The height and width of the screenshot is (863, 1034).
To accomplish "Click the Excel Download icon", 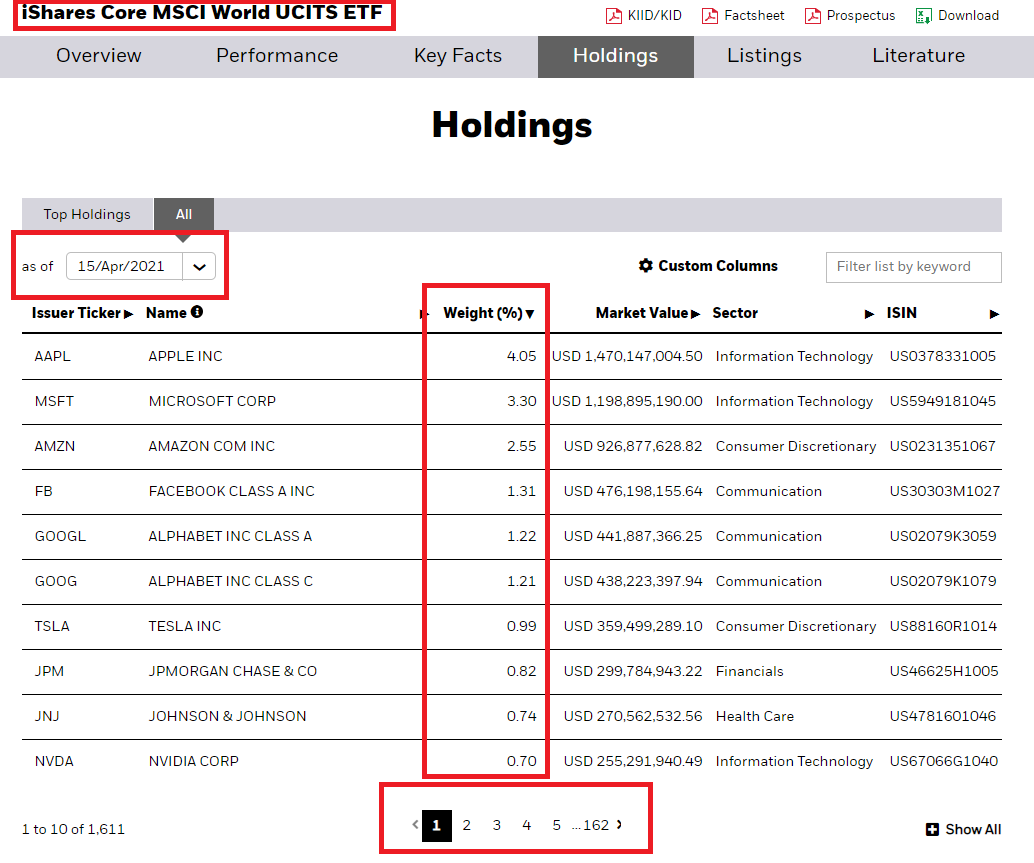I will (x=923, y=16).
